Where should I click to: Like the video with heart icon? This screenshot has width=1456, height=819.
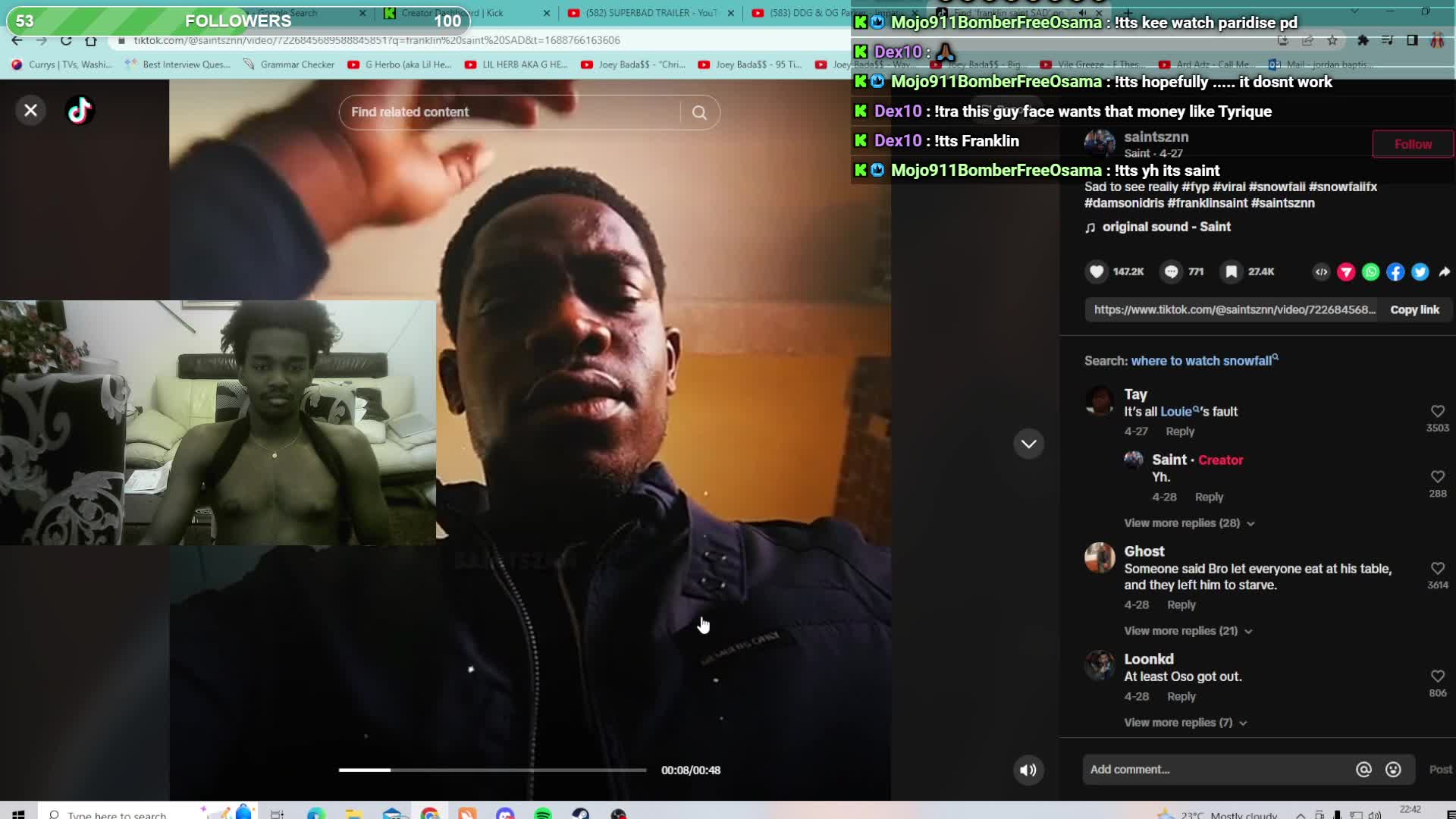click(x=1097, y=271)
